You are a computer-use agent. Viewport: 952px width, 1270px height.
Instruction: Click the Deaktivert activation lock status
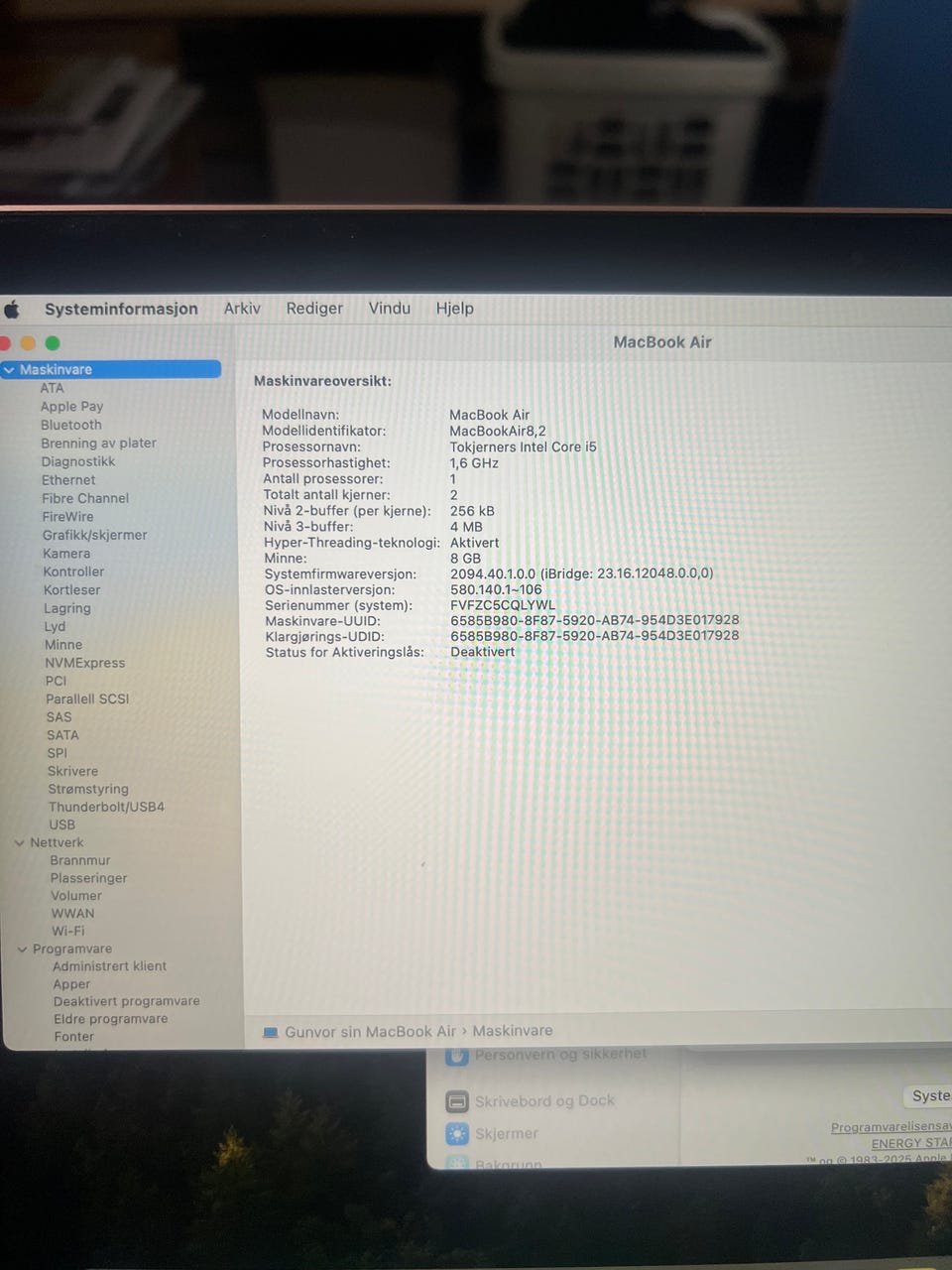click(483, 652)
